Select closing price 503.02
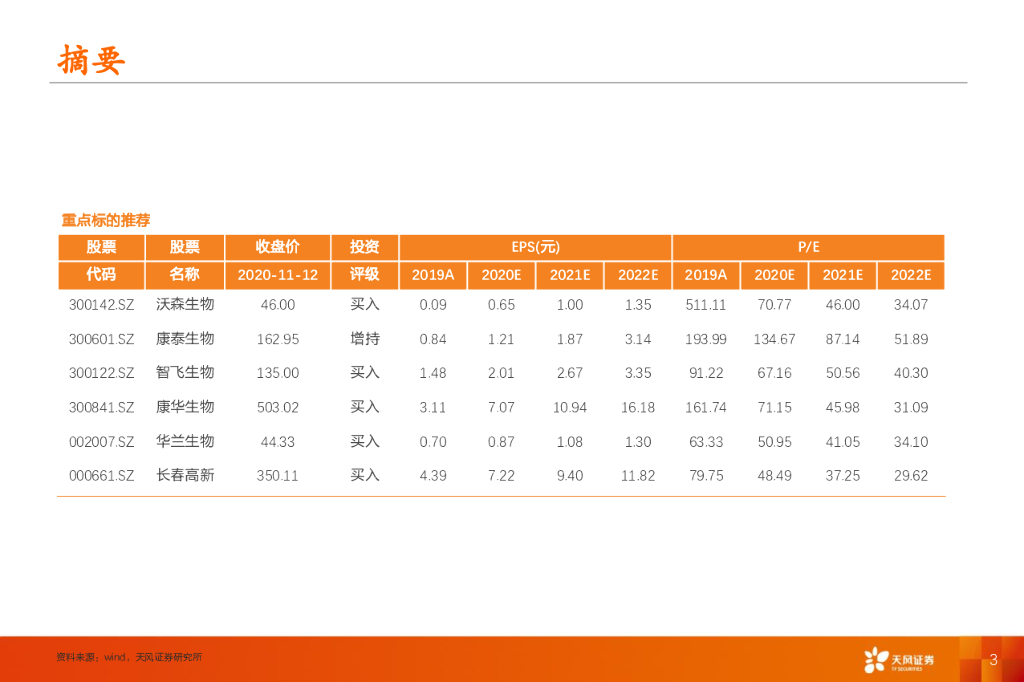The image size is (1024, 682). click(278, 408)
